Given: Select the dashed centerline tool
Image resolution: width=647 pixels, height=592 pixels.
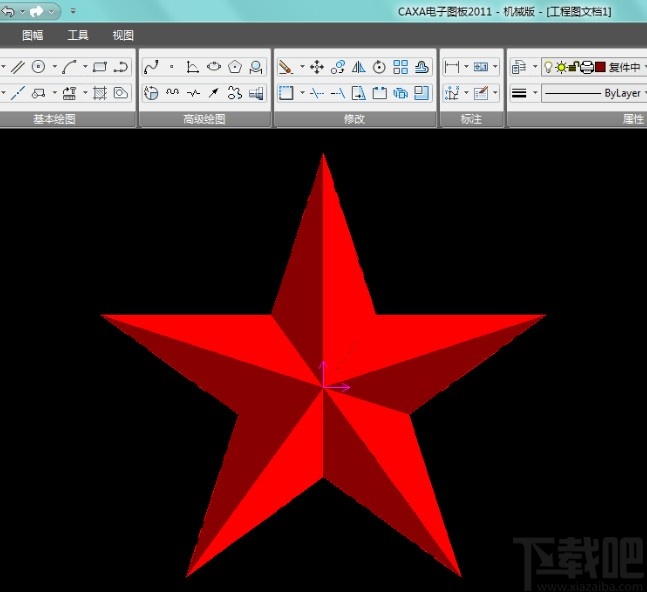Looking at the screenshot, I should click(x=17, y=93).
